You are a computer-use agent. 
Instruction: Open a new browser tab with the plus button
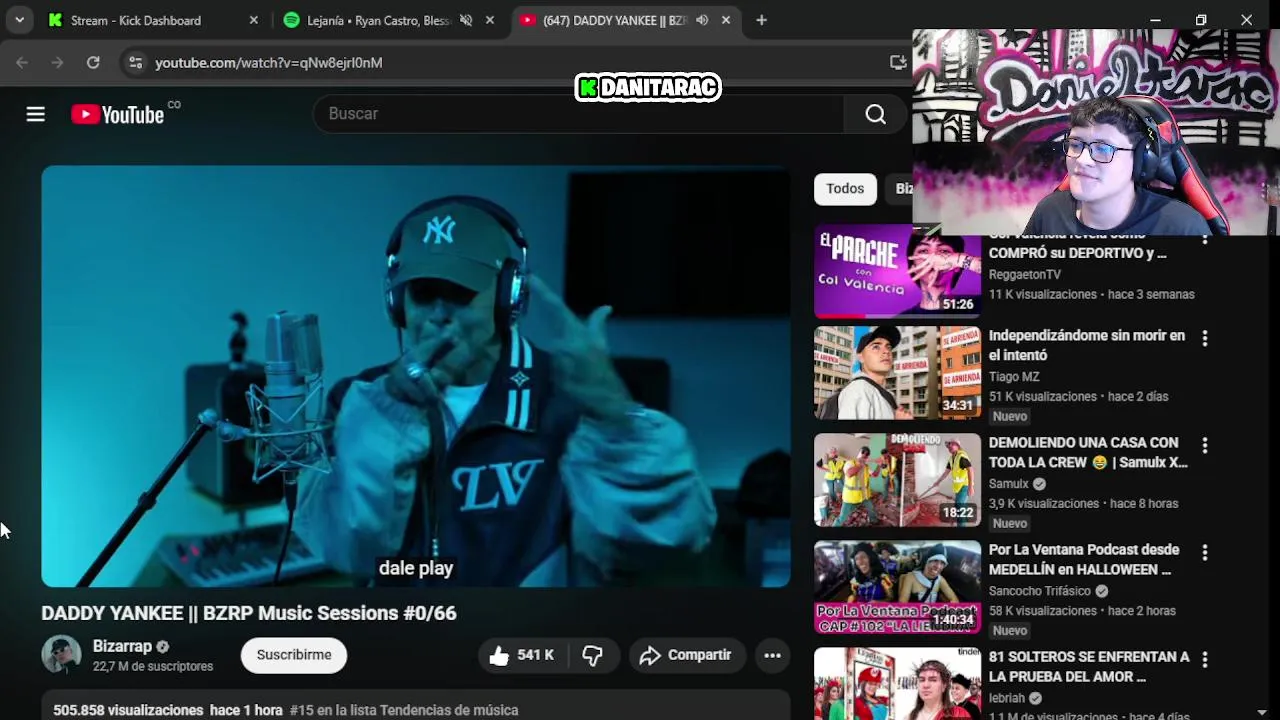tap(761, 20)
